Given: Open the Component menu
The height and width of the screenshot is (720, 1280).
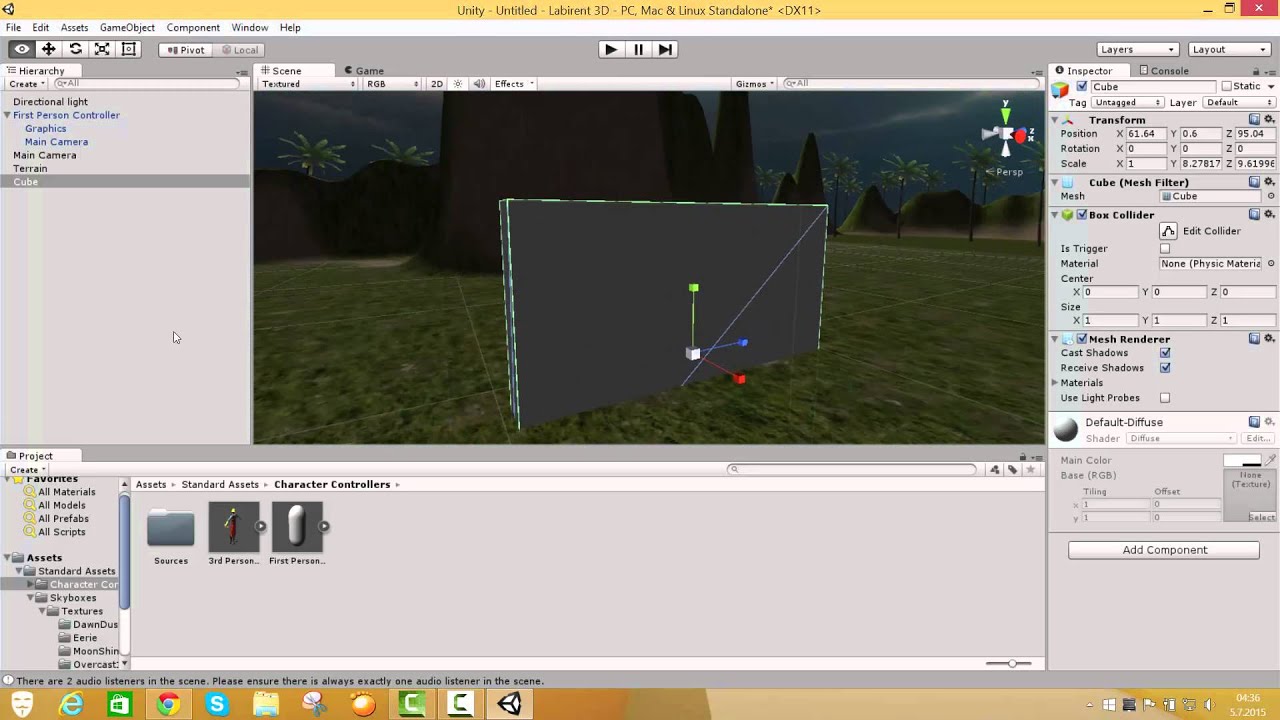Looking at the screenshot, I should (193, 27).
